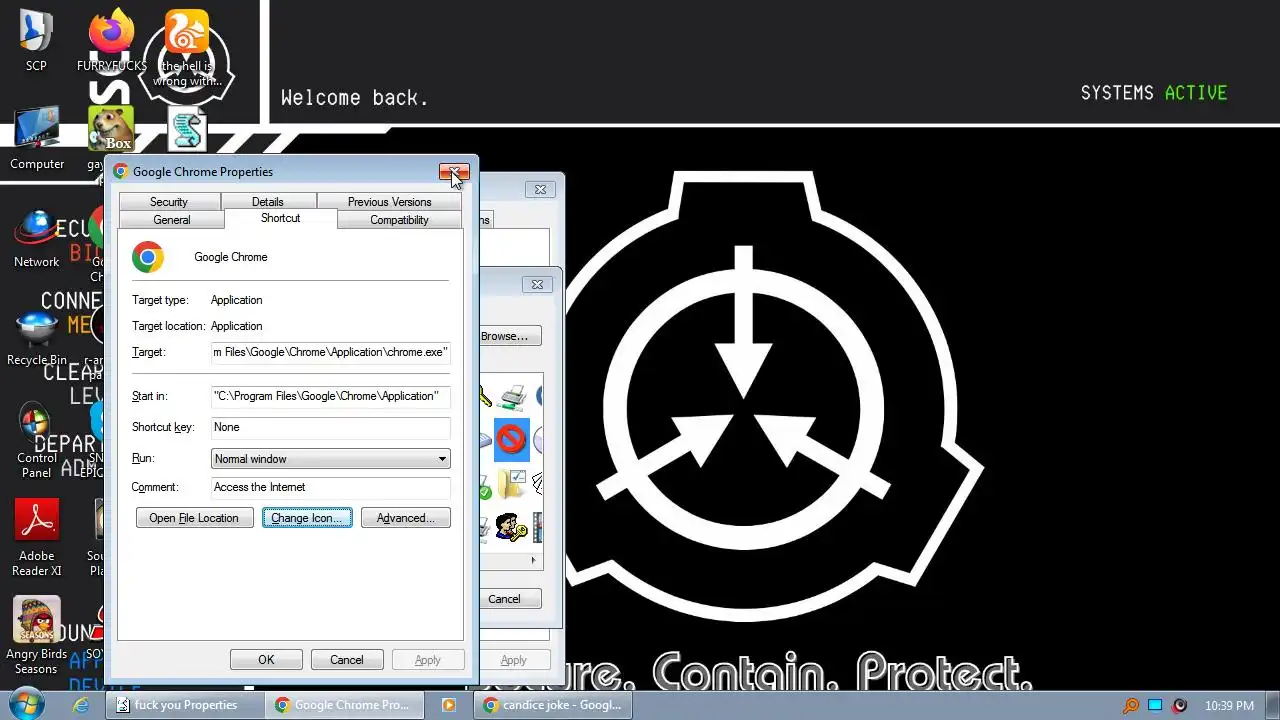Click the 10:39 PM taskbar clock
1280x720 pixels.
coord(1229,705)
